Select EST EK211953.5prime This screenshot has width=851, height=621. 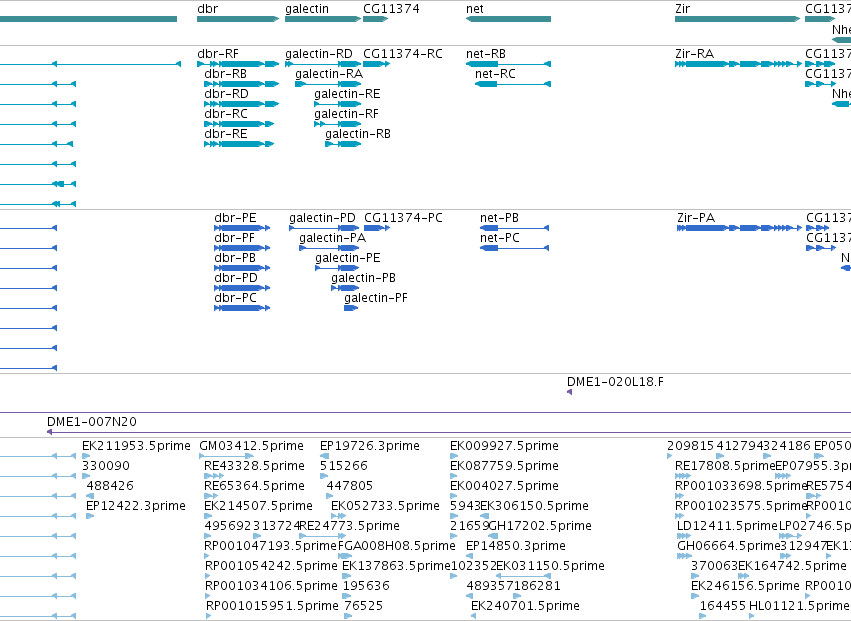pos(86,456)
